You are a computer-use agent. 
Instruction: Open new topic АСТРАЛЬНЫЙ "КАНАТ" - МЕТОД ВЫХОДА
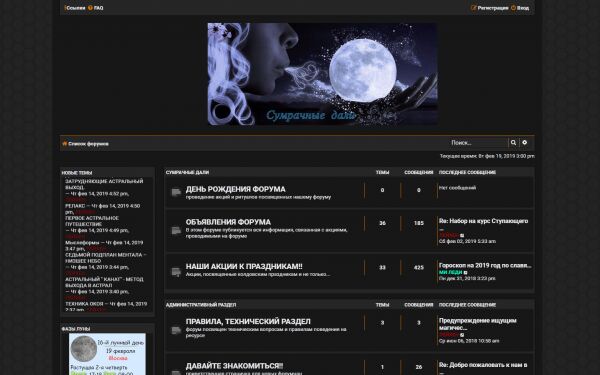104,282
